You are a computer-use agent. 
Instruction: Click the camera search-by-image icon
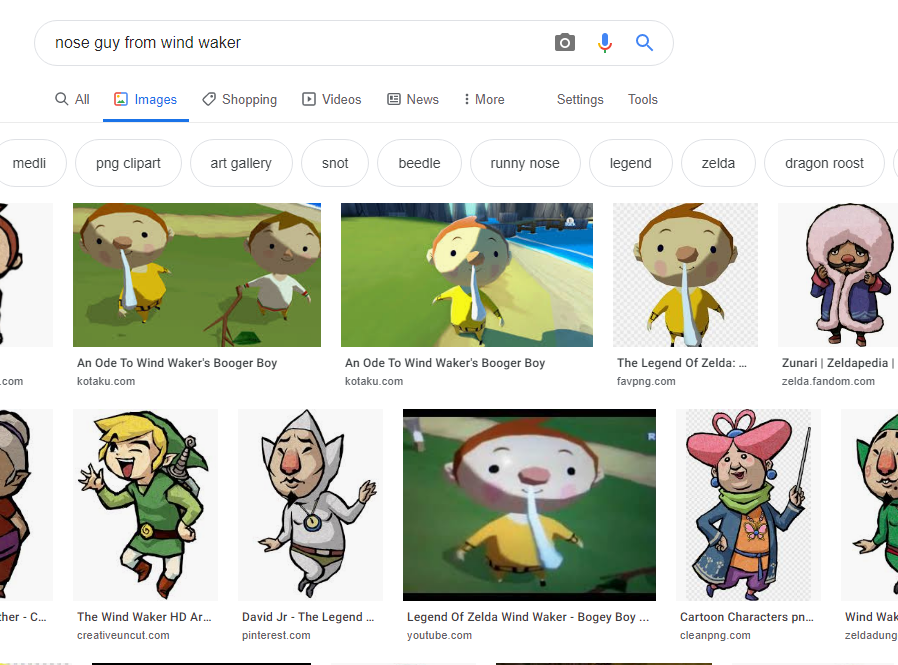[565, 42]
